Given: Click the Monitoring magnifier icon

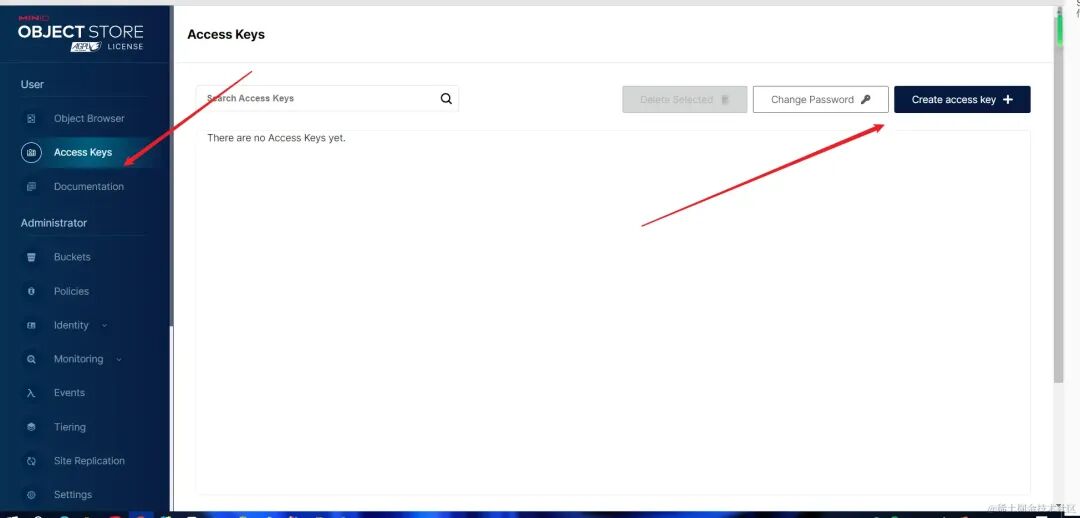Looking at the screenshot, I should 31,359.
